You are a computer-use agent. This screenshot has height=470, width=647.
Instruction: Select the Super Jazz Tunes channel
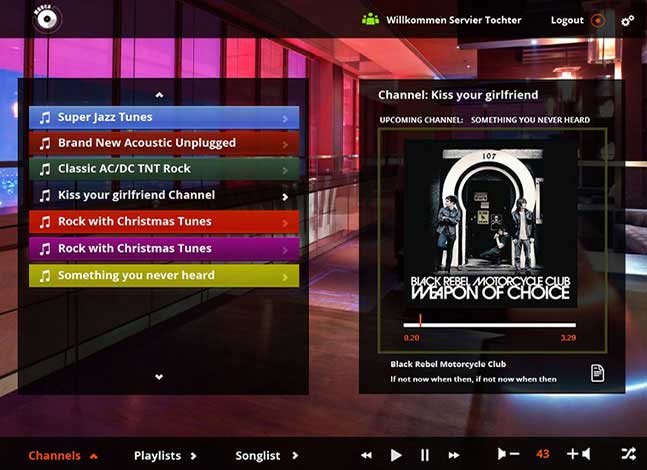[x=164, y=118]
